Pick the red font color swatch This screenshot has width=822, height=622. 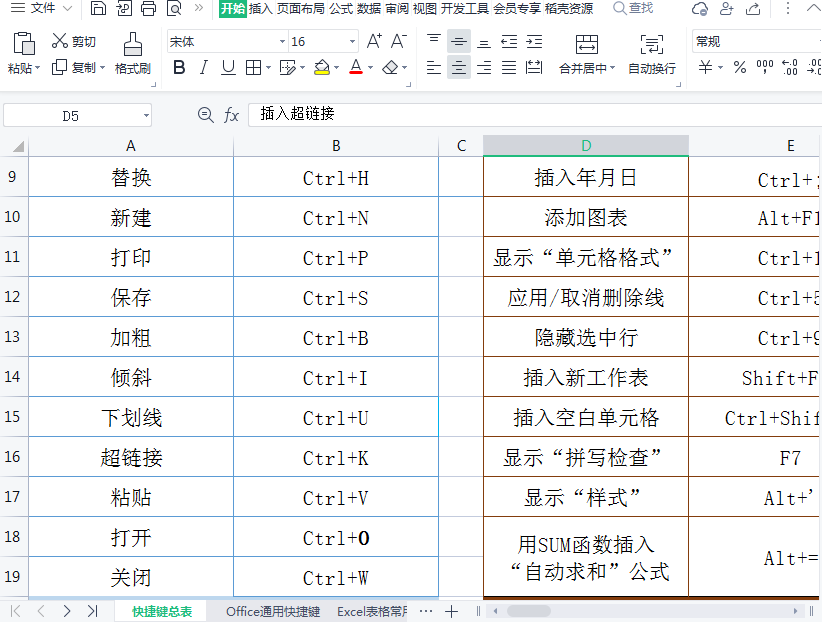coord(357,68)
